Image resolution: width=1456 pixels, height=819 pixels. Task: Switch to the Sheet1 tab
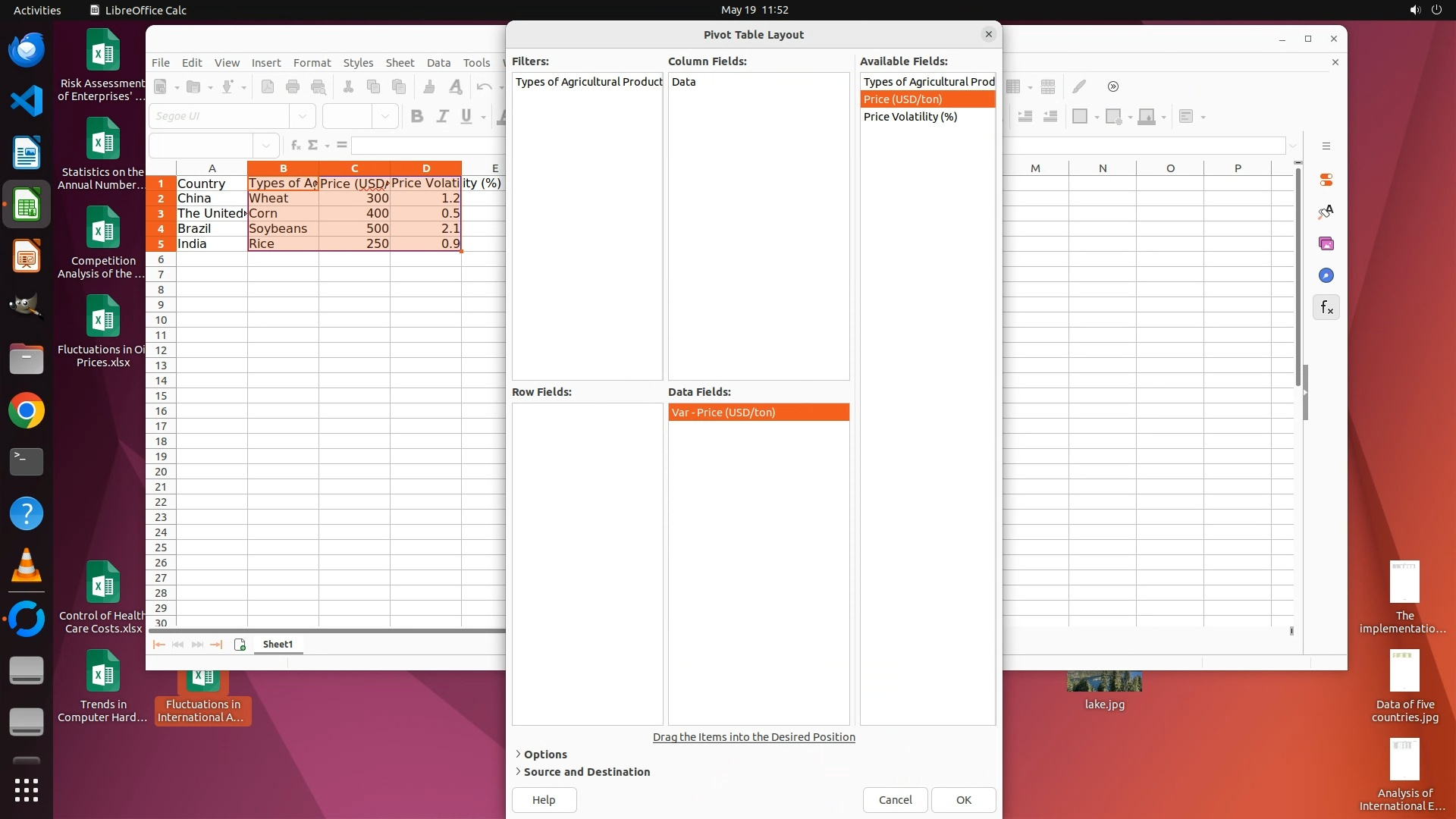click(278, 645)
